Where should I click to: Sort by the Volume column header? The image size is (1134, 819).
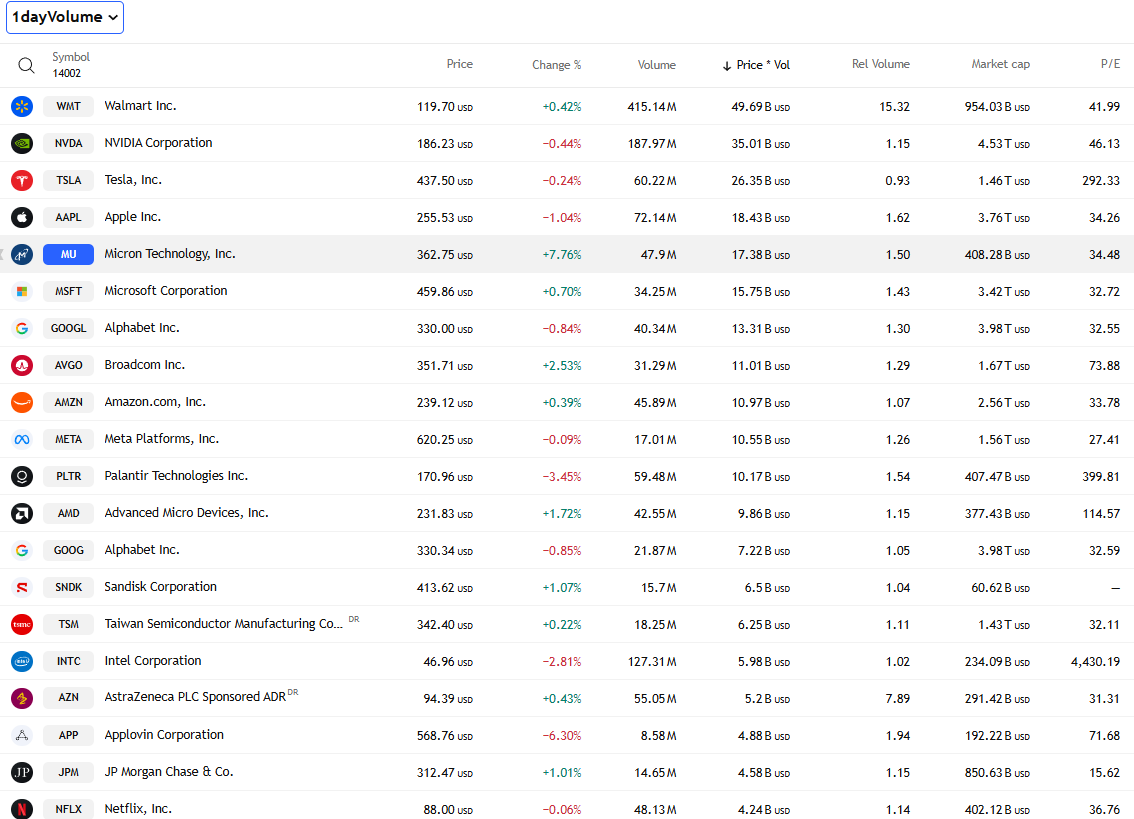coord(657,65)
